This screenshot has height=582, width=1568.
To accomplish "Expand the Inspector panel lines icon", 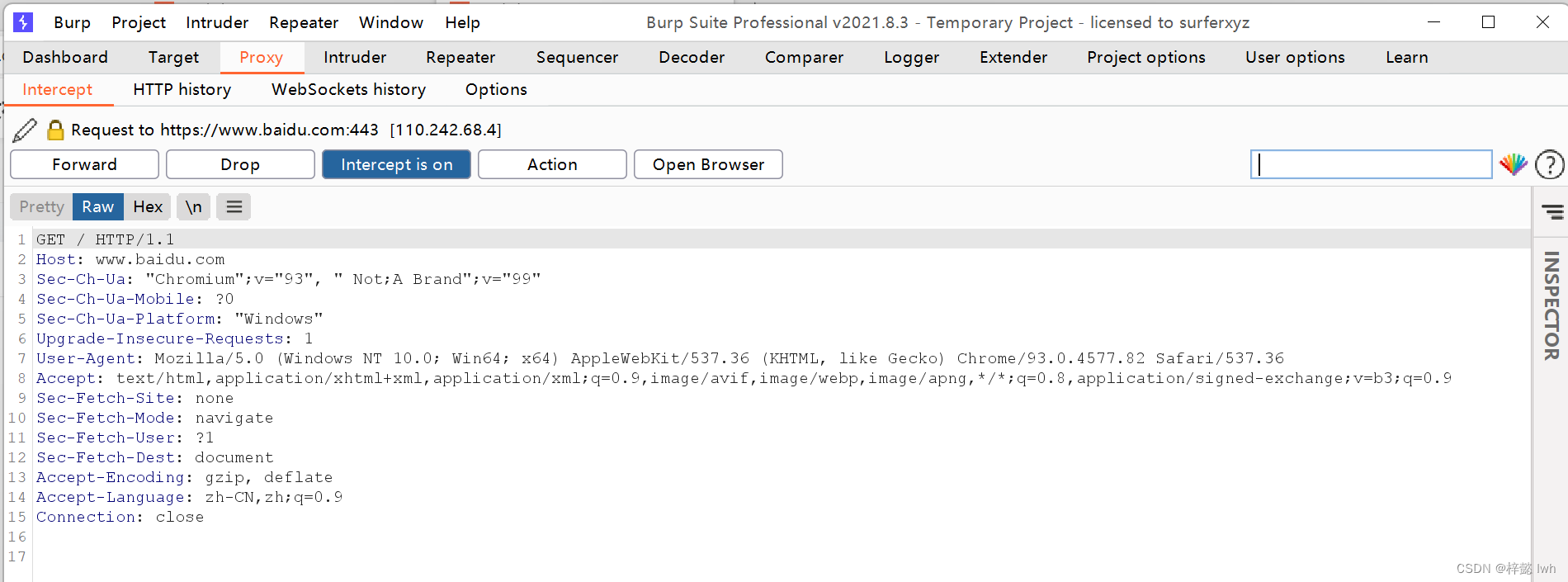I will click(x=1552, y=212).
